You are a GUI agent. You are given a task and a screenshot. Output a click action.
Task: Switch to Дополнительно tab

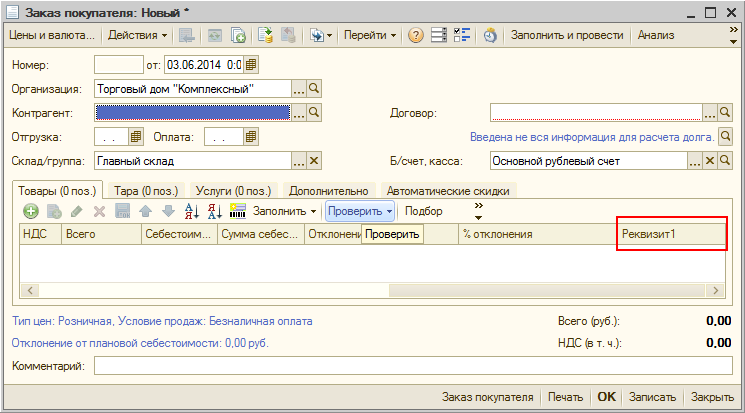[x=329, y=191]
